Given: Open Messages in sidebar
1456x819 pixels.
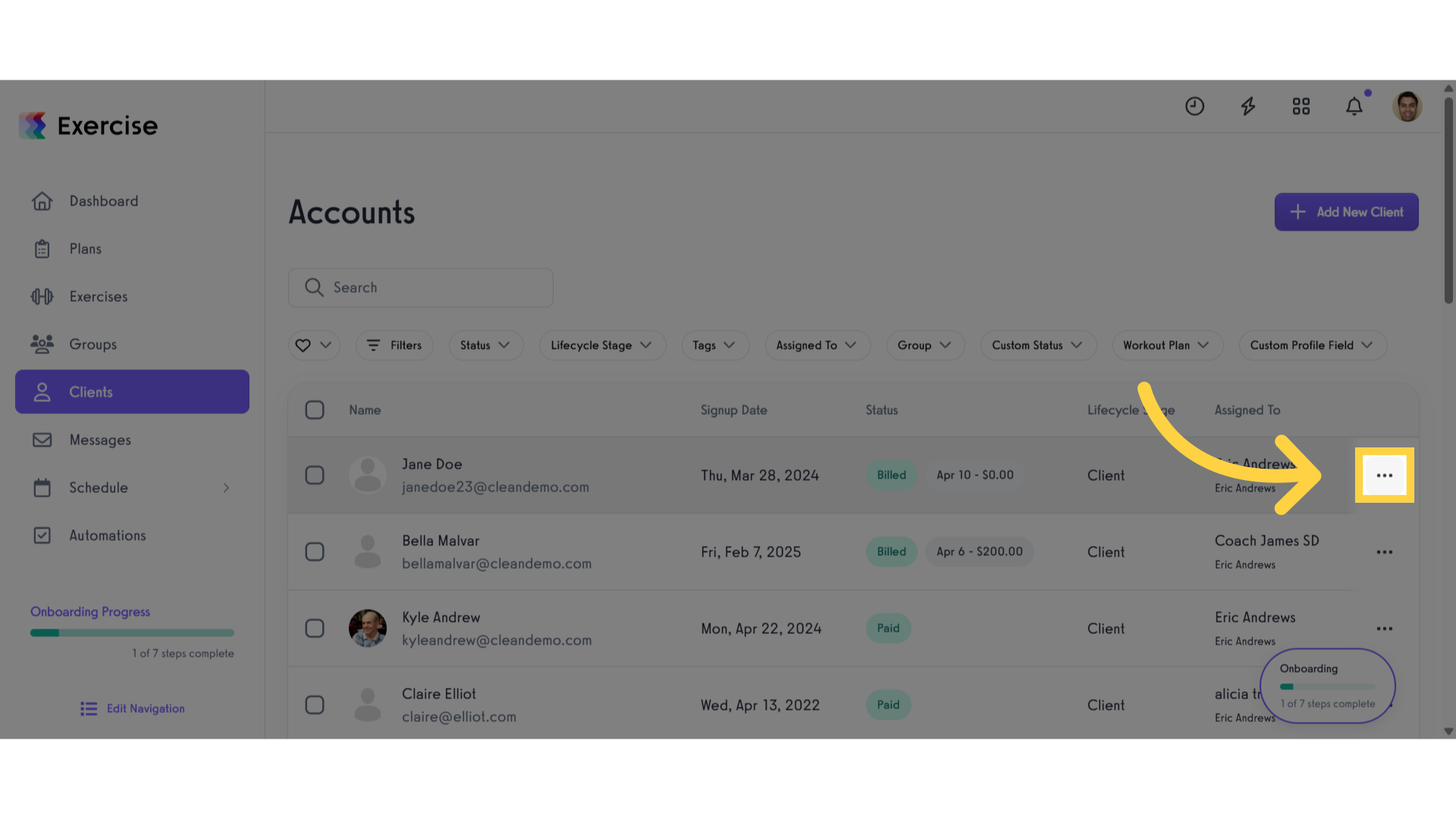Looking at the screenshot, I should click(132, 440).
